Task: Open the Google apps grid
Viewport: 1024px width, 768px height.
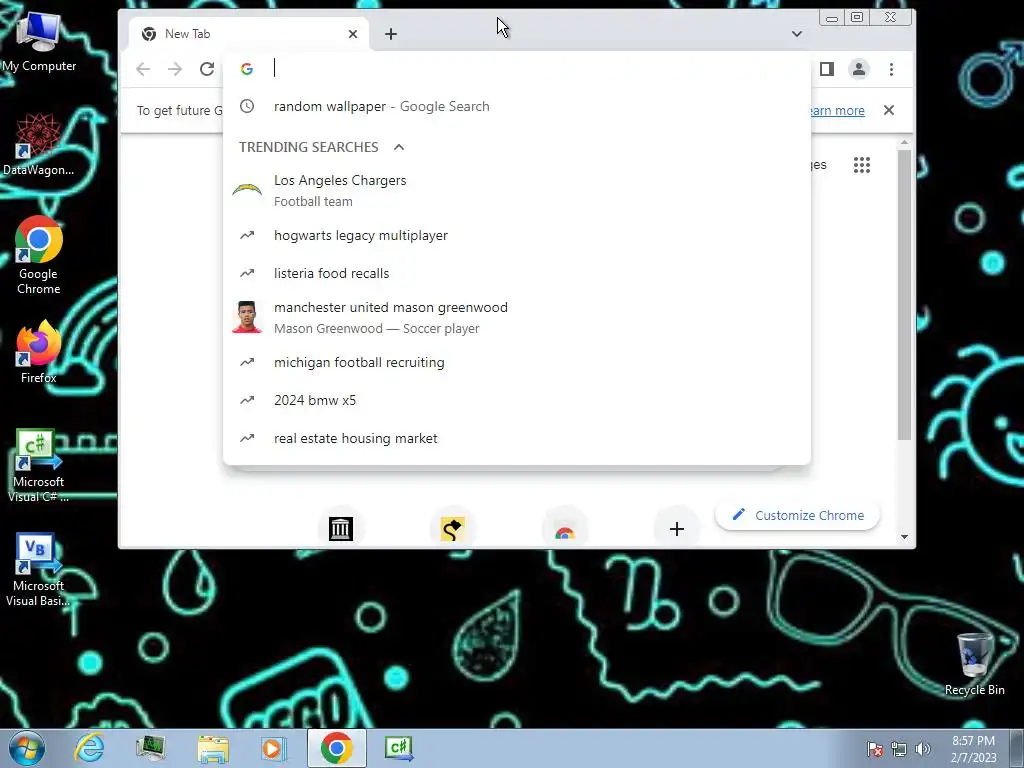Action: (x=862, y=165)
